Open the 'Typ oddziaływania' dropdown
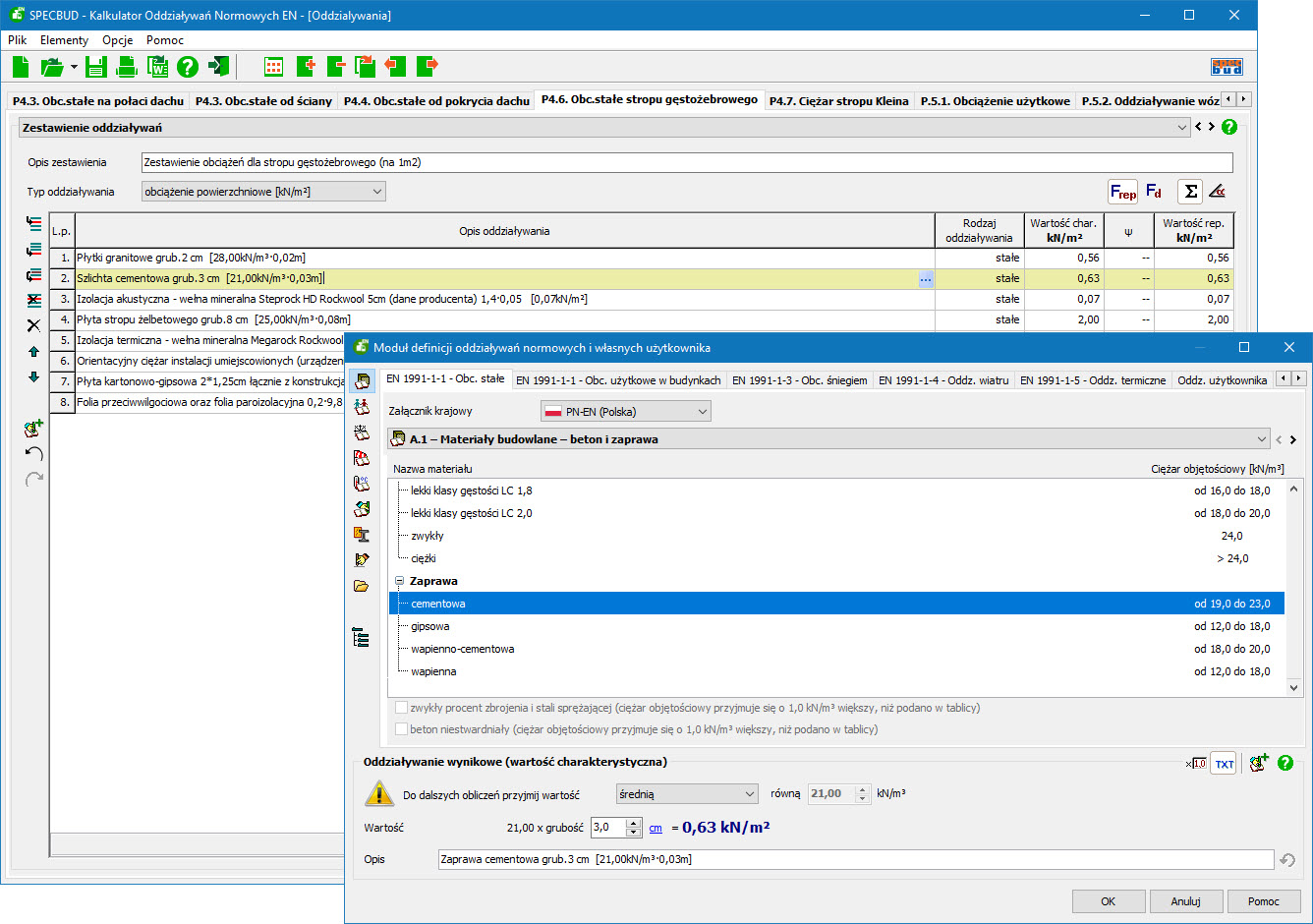This screenshot has height=924, width=1313. 263,192
